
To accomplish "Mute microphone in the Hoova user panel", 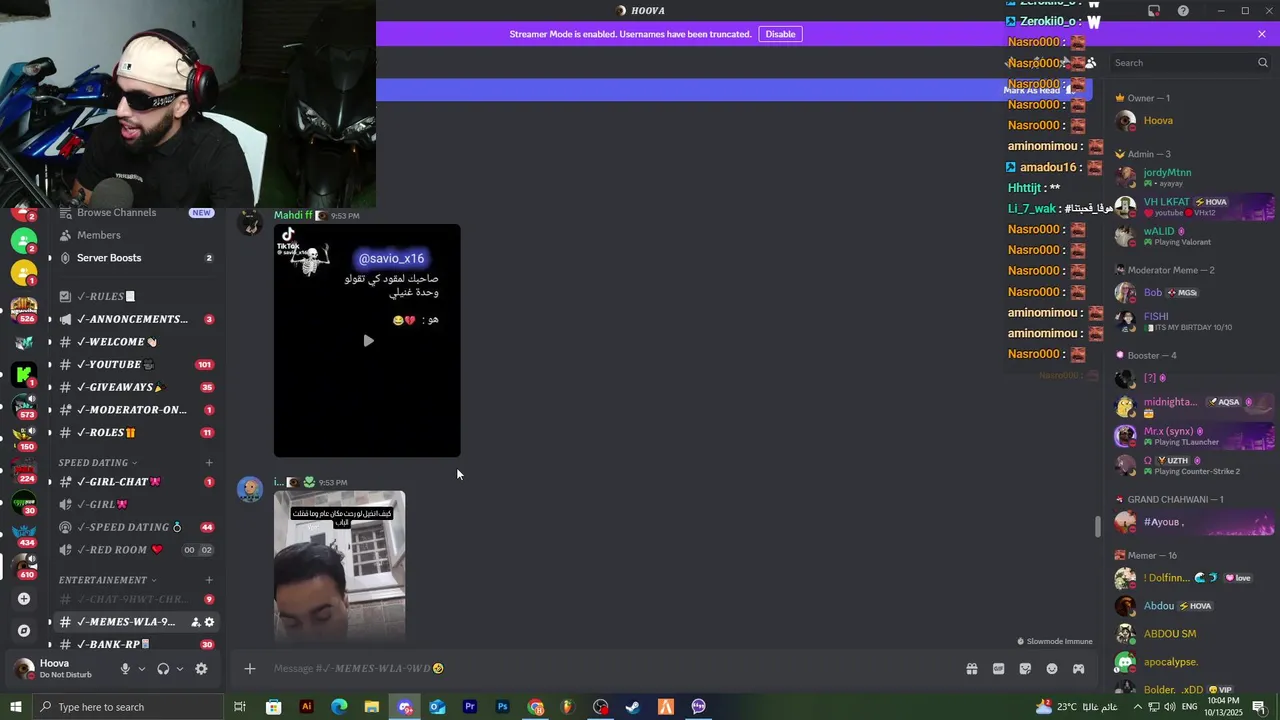I will tap(125, 669).
